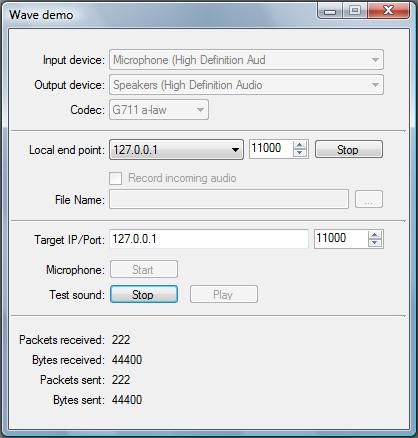Decrease target port with down arrow
Viewport: 418px width, 438px height.
(x=375, y=243)
